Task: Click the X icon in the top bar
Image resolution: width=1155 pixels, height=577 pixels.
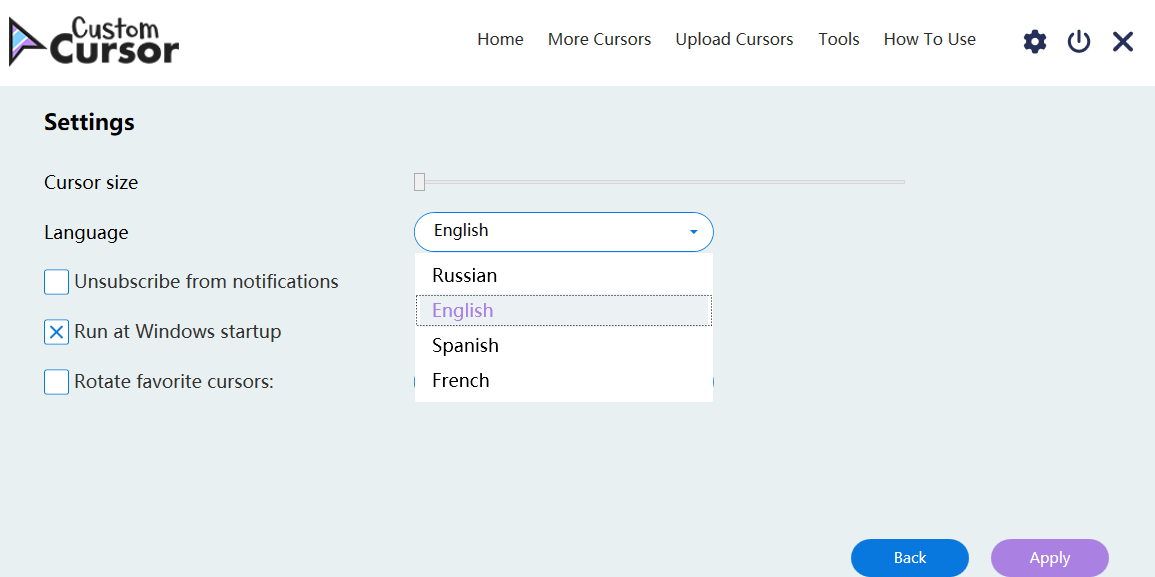Action: coord(1122,40)
